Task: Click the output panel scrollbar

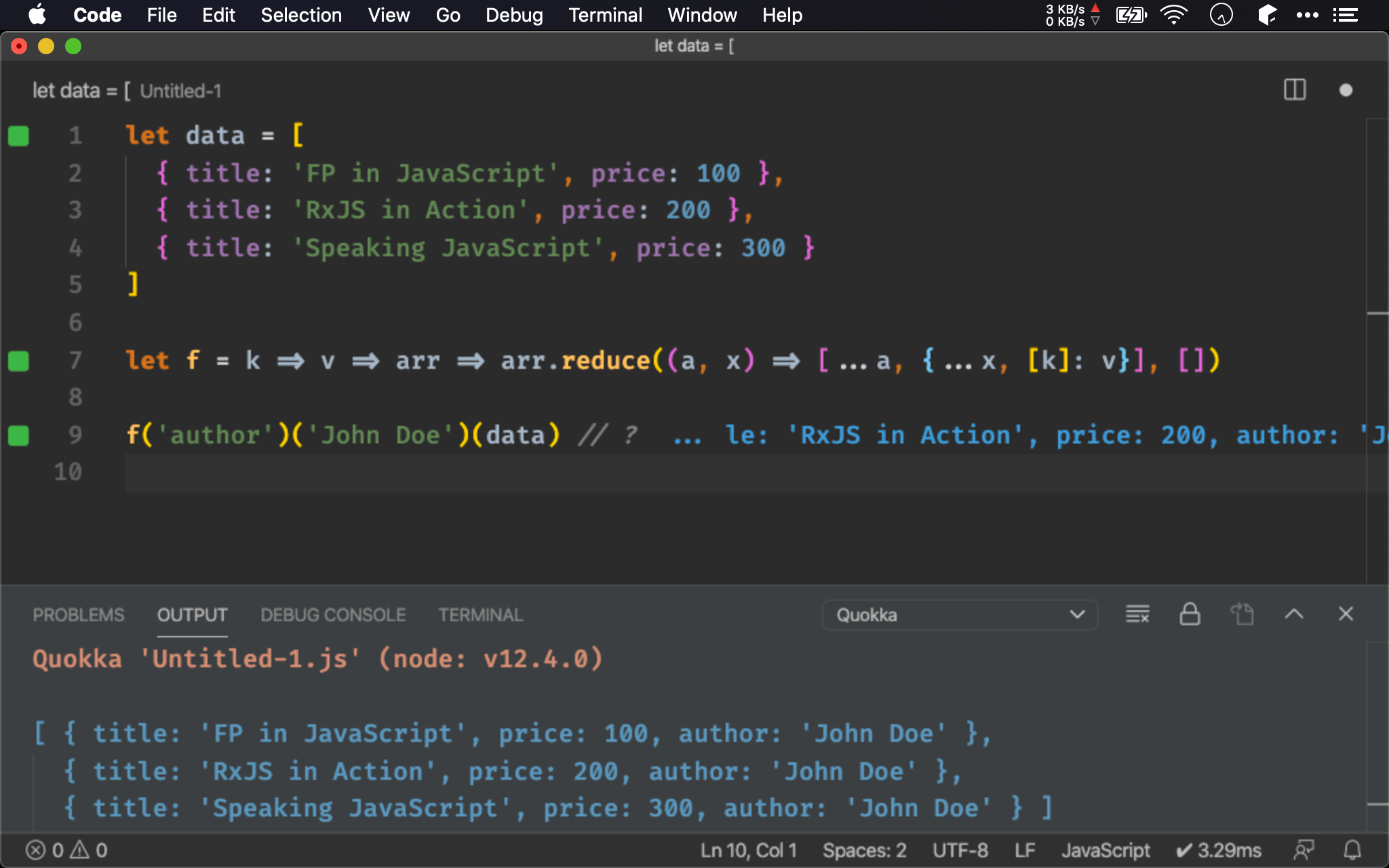Action: [x=1377, y=736]
